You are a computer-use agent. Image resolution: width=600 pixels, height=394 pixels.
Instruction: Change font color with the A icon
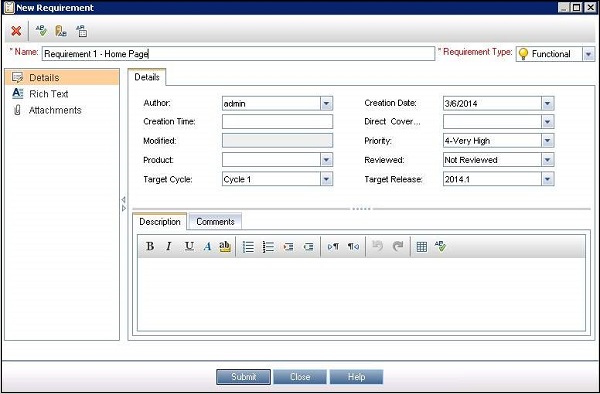[x=207, y=246]
